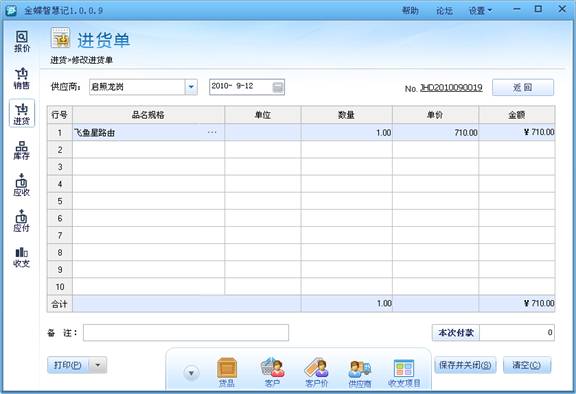
Task: Open the 应付 (payable) sidebar module
Action: click(x=22, y=221)
